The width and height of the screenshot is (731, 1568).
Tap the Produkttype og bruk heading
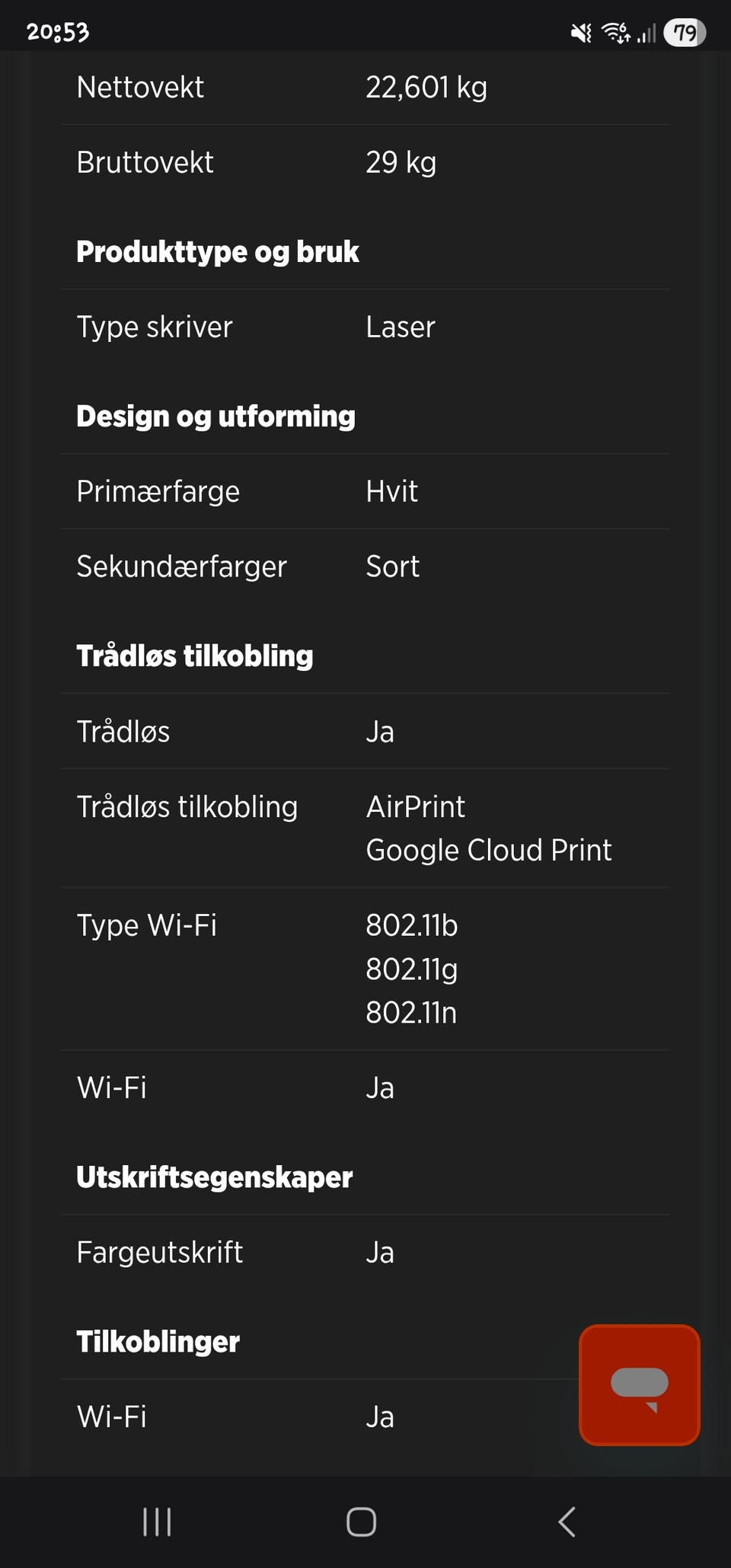[x=218, y=252]
